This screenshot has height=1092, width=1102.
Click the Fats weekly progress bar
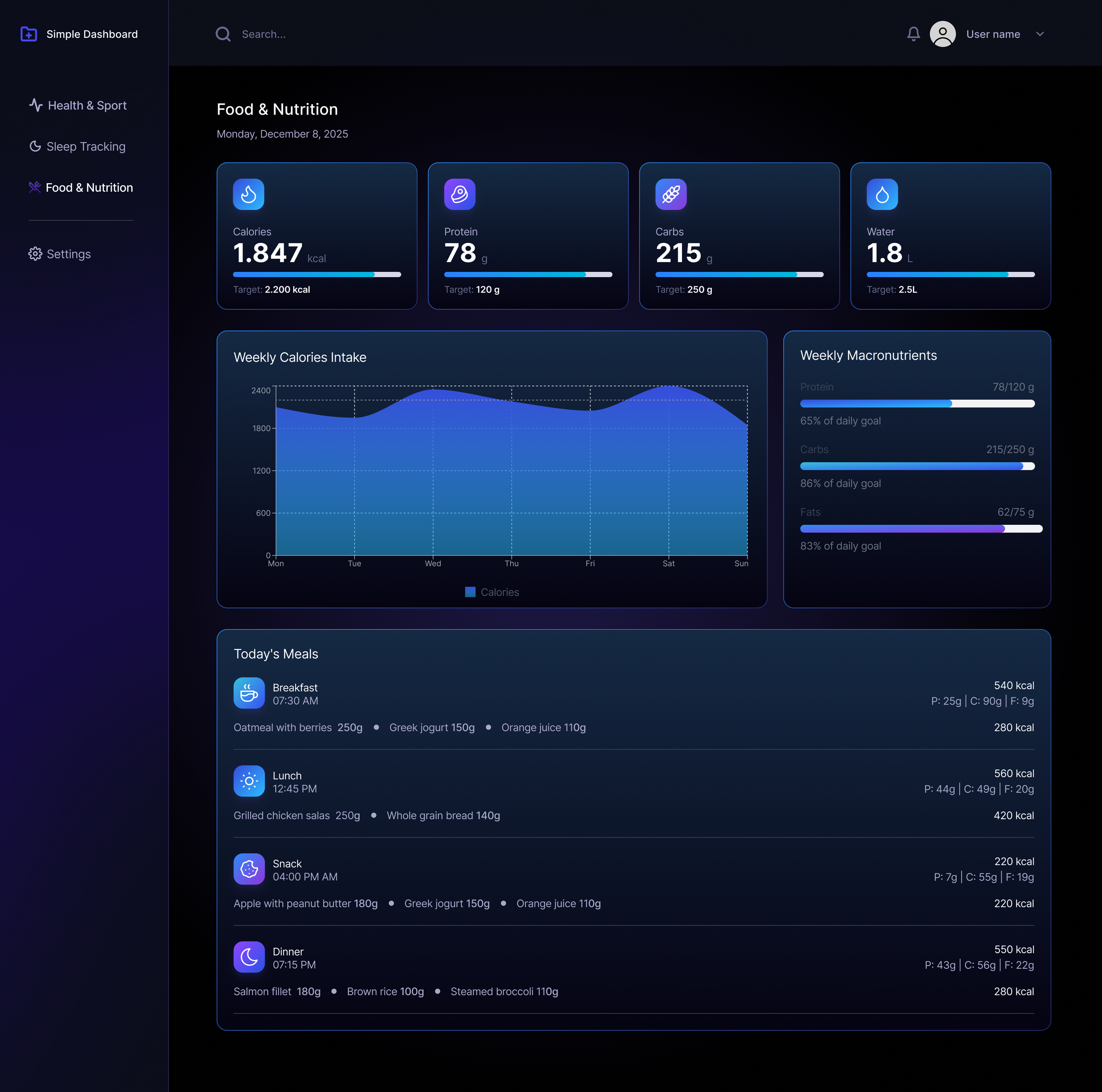click(921, 529)
